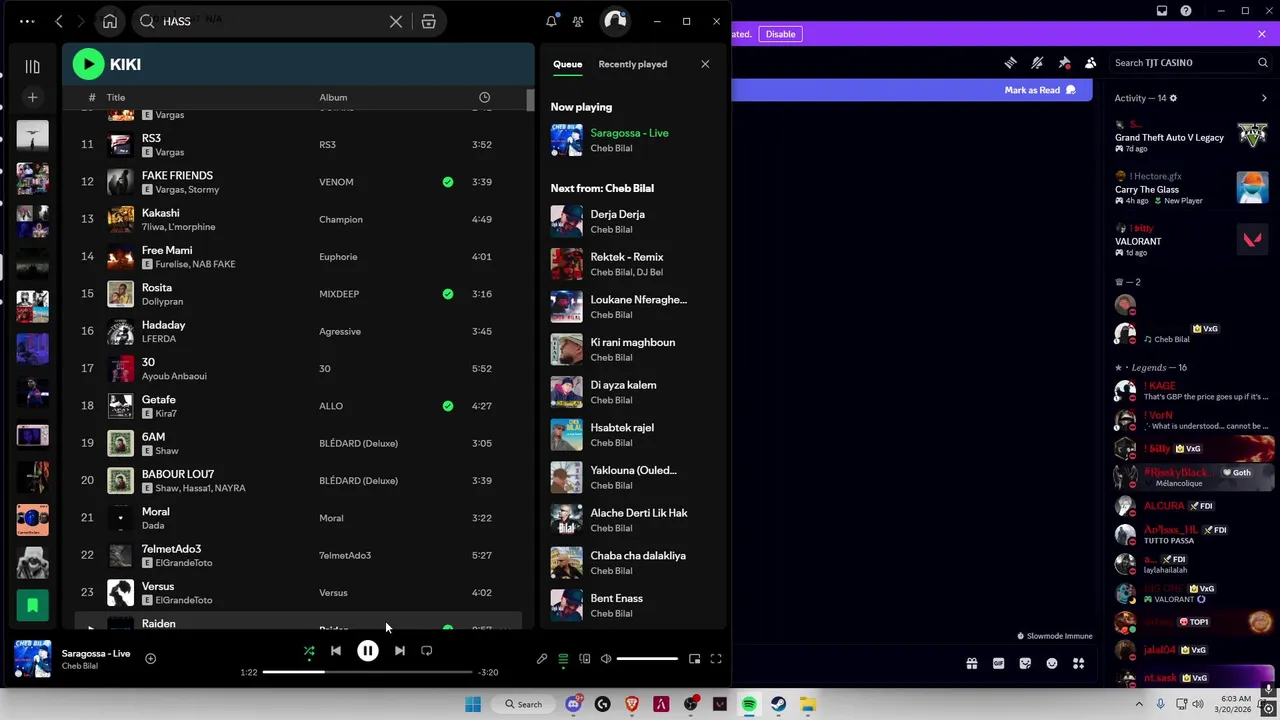
Task: Toggle saved check on FAKE FRIENDS
Action: click(448, 182)
